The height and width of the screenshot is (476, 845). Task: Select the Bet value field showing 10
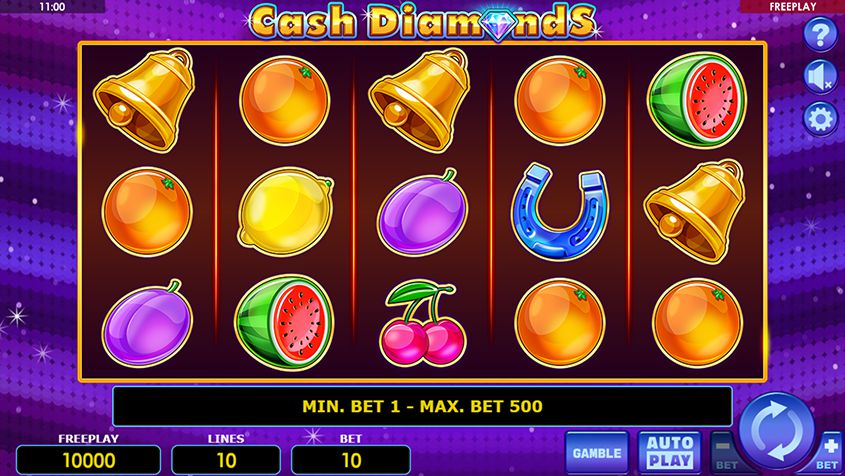(351, 460)
